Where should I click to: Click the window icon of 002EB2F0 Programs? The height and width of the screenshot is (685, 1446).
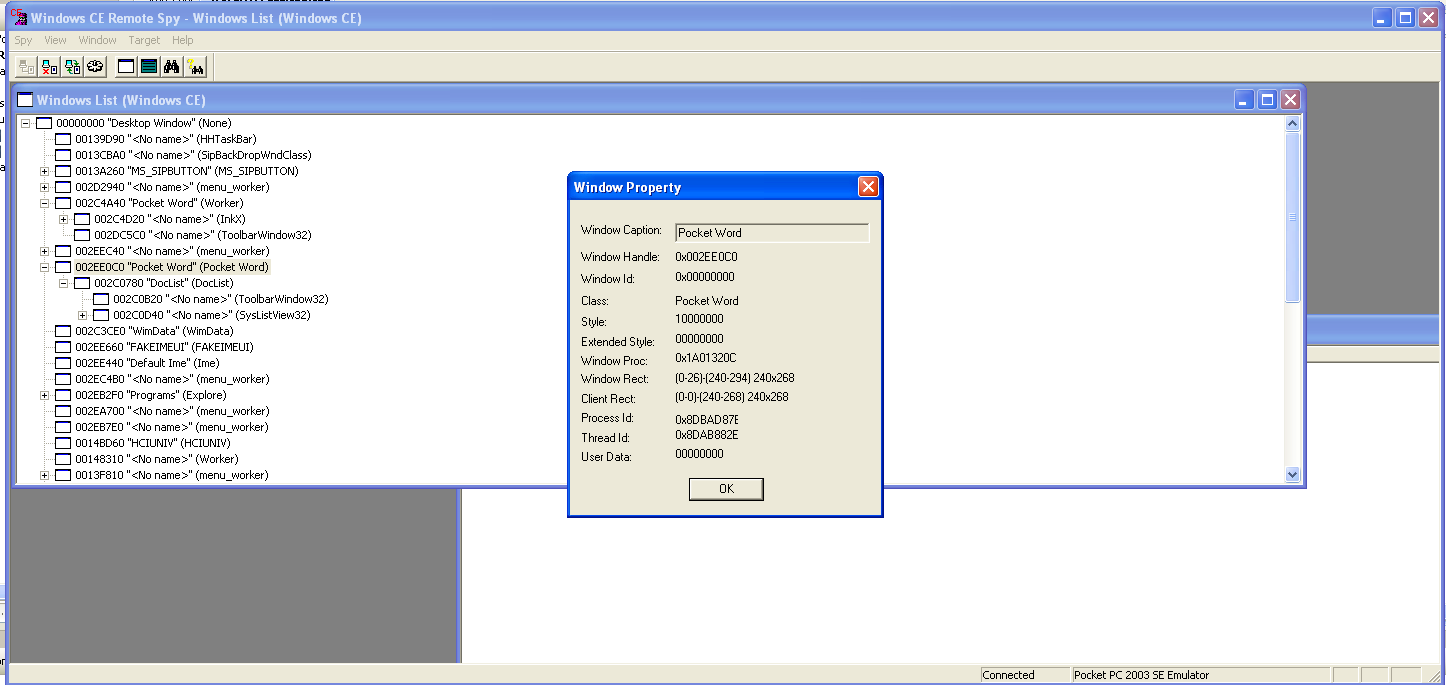pyautogui.click(x=63, y=395)
